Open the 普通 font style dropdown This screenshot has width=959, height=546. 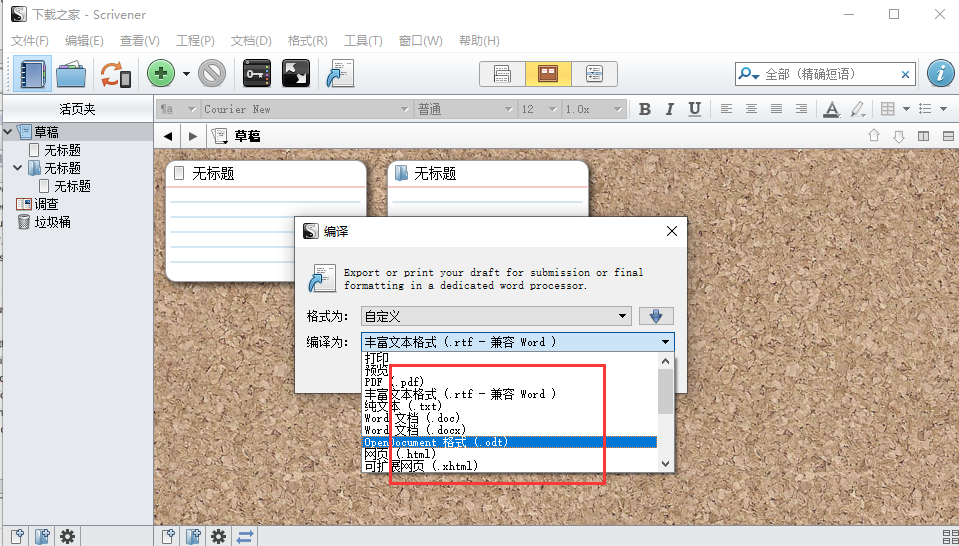tap(465, 109)
